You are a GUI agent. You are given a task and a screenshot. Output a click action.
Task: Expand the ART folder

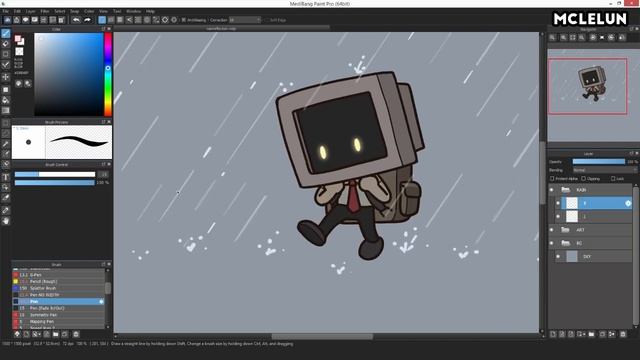pos(565,230)
